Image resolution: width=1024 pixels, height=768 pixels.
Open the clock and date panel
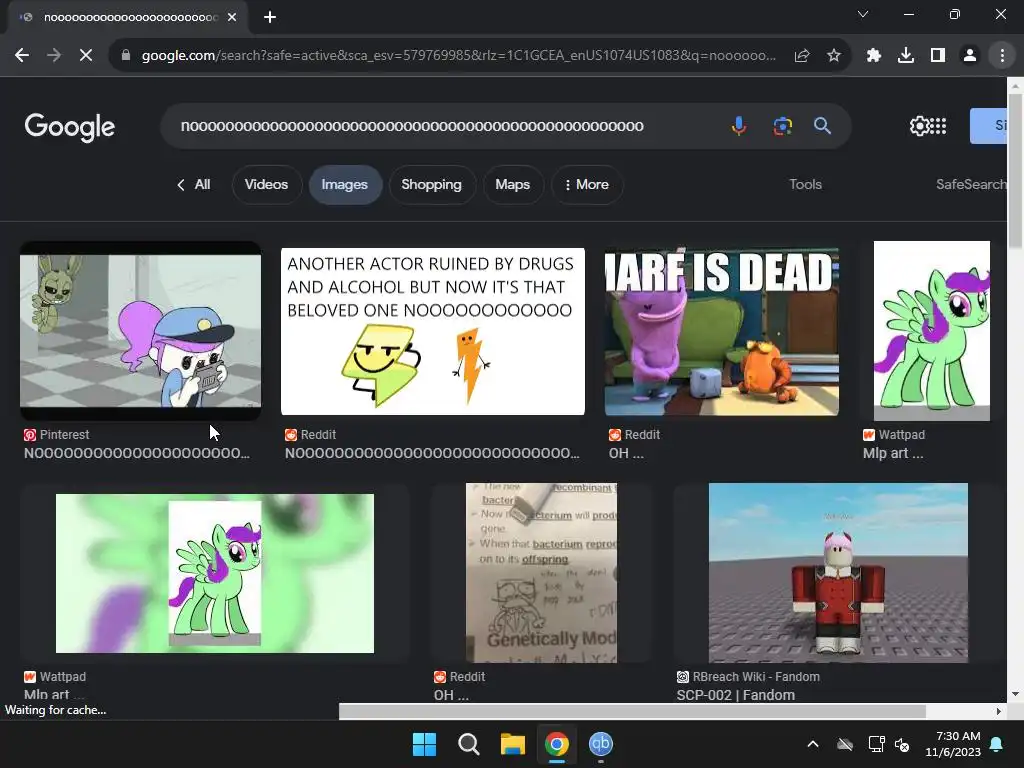(953, 744)
